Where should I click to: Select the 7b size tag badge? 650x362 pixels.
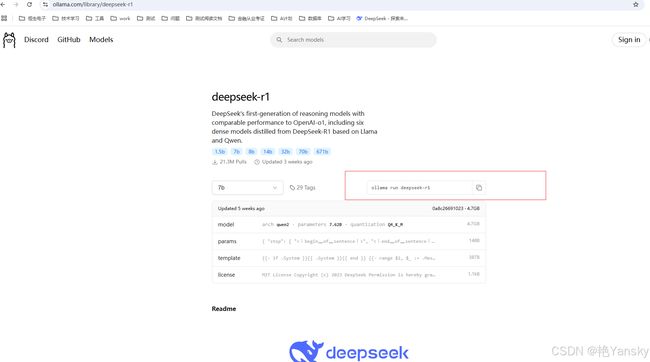coord(236,152)
